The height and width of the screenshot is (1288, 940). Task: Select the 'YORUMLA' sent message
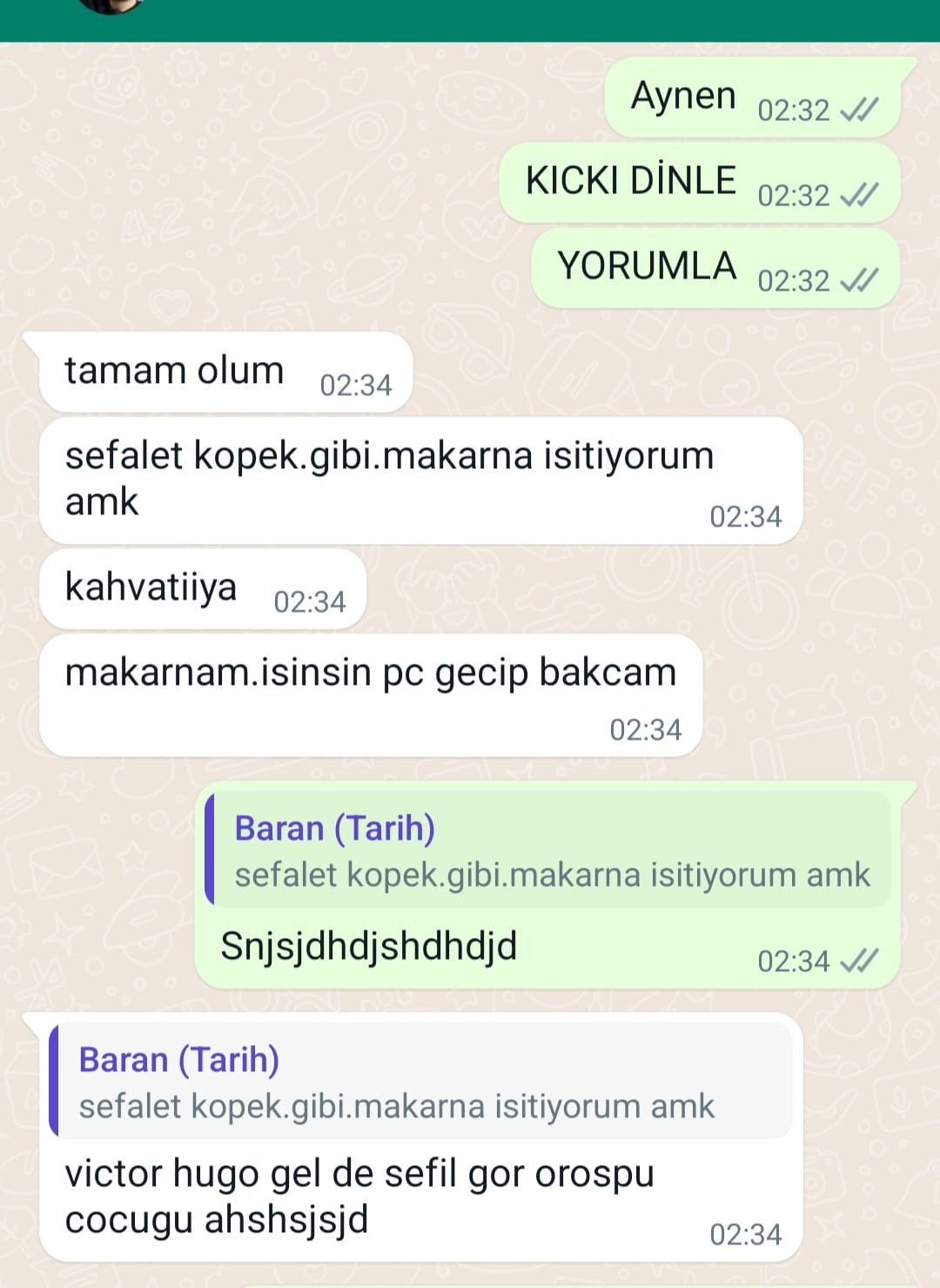pyautogui.click(x=715, y=268)
